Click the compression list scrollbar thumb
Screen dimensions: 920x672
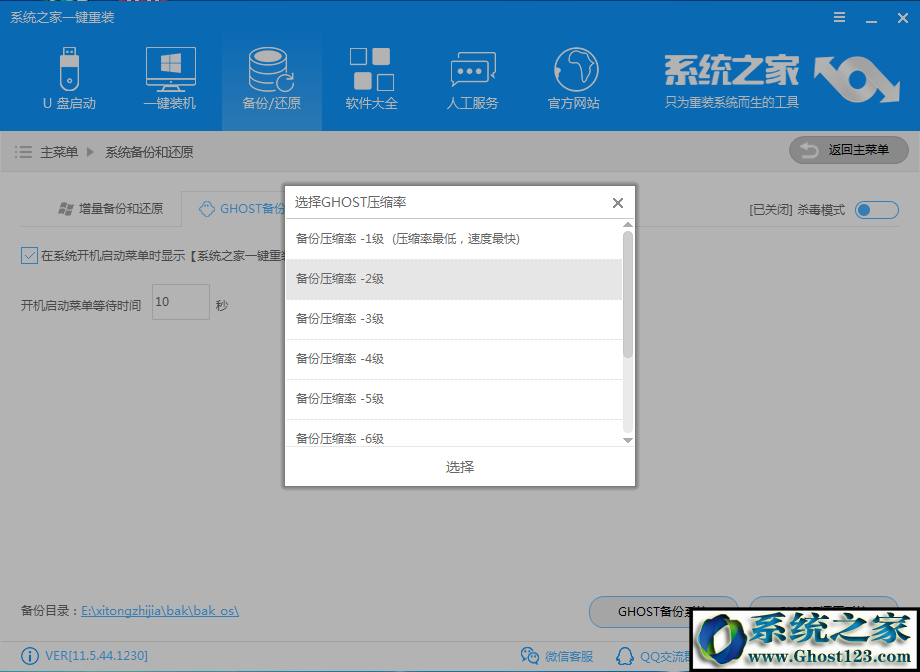[x=628, y=294]
